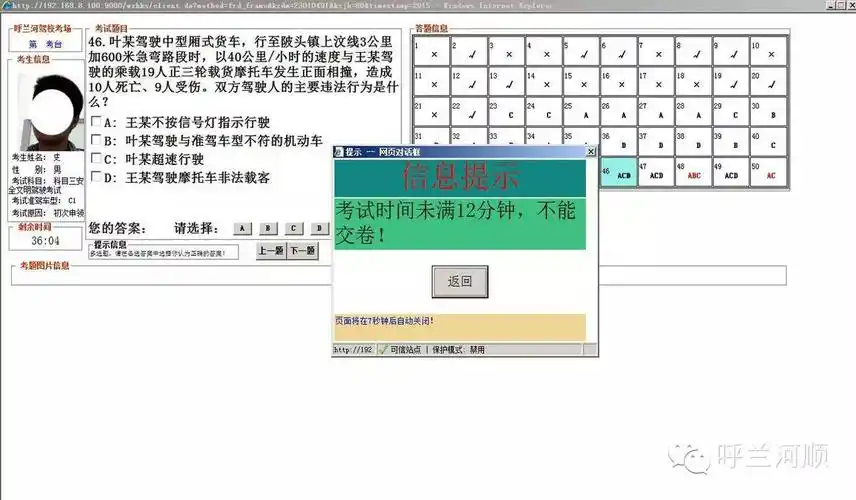Select answer button B
Image resolution: width=856 pixels, height=500 pixels.
pyautogui.click(x=268, y=228)
